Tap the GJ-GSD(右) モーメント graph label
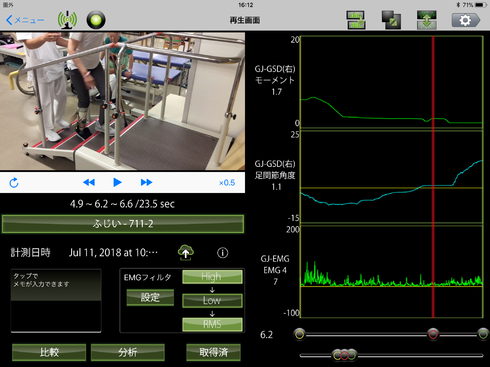Screen dimensions: 490x367 (275, 80)
